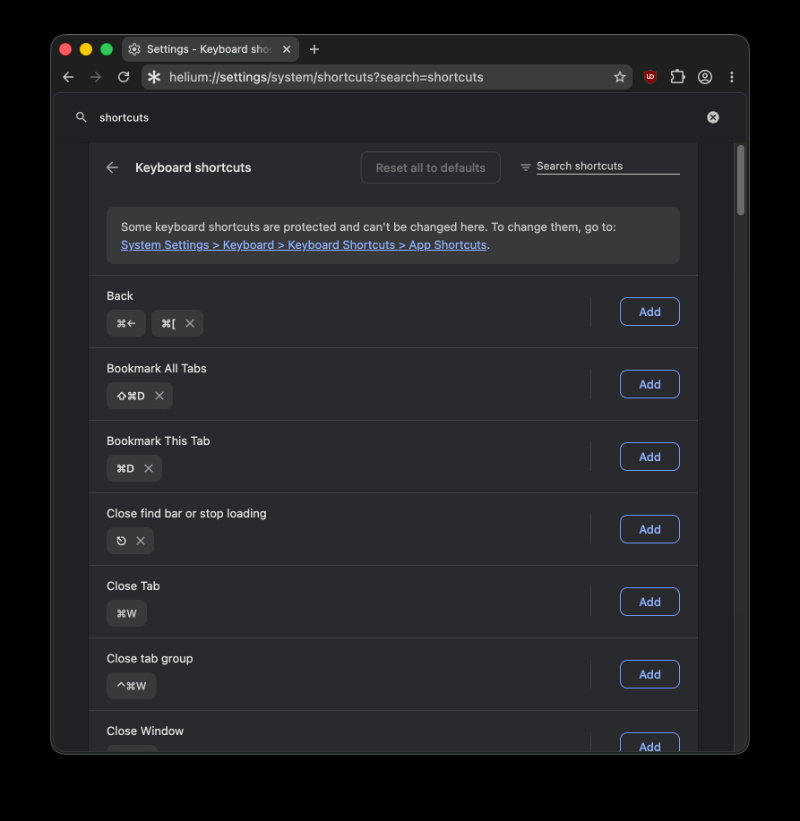800x821 pixels.
Task: Add a shortcut for Close Window
Action: click(x=650, y=743)
